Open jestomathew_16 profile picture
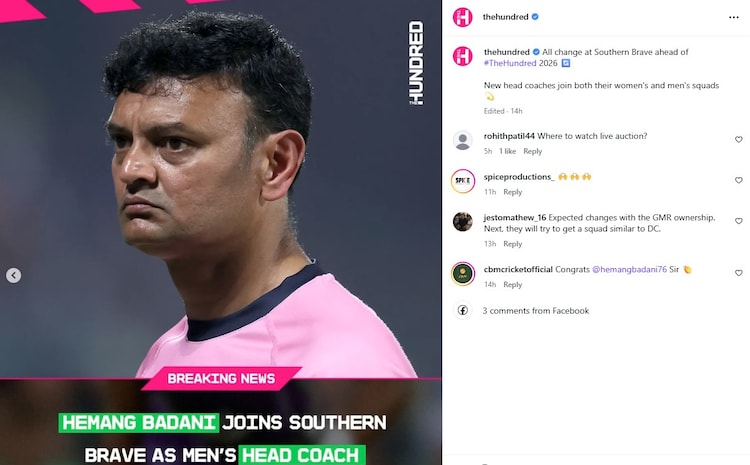 [463, 221]
